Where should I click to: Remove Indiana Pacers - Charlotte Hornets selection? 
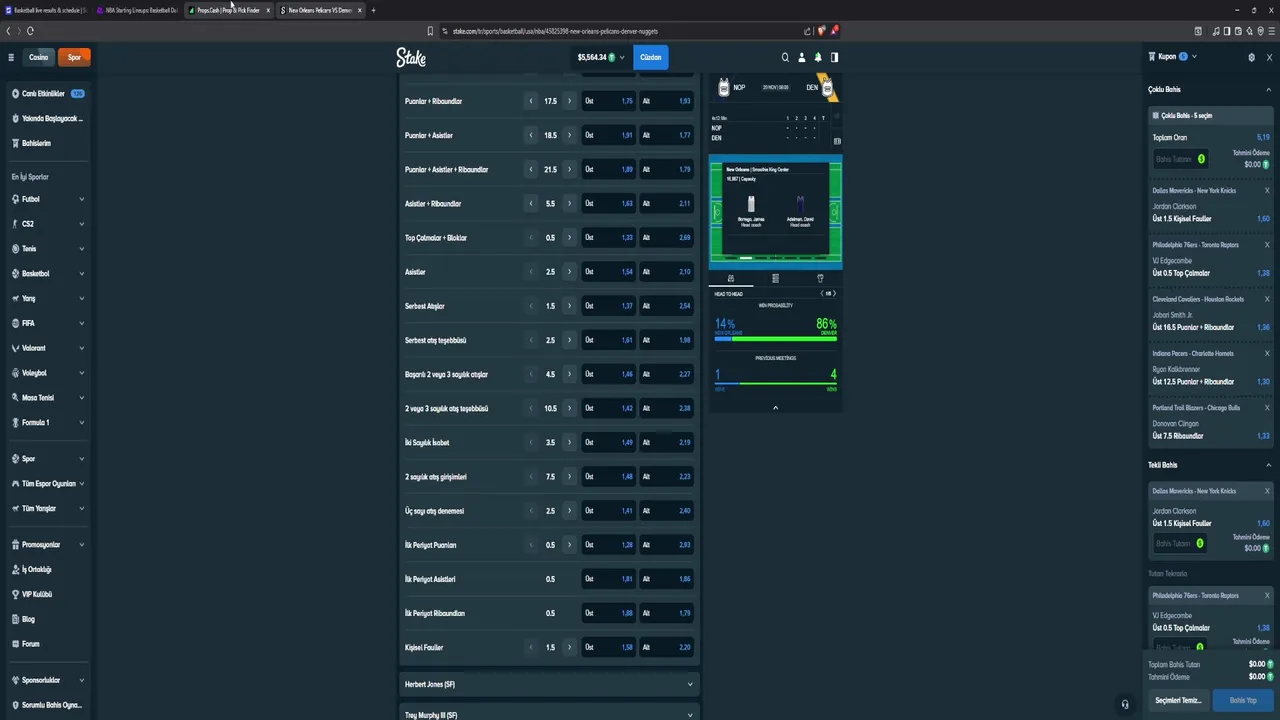1267,353
